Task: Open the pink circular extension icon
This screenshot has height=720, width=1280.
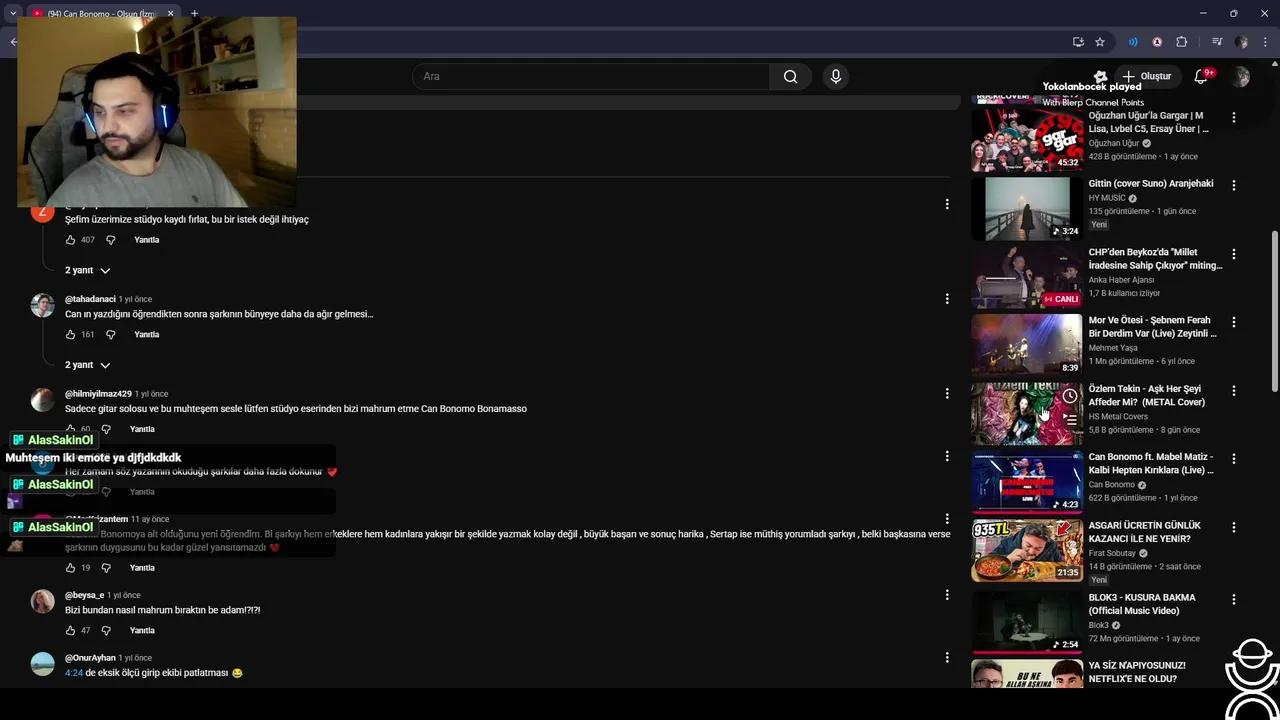Action: point(1157,42)
